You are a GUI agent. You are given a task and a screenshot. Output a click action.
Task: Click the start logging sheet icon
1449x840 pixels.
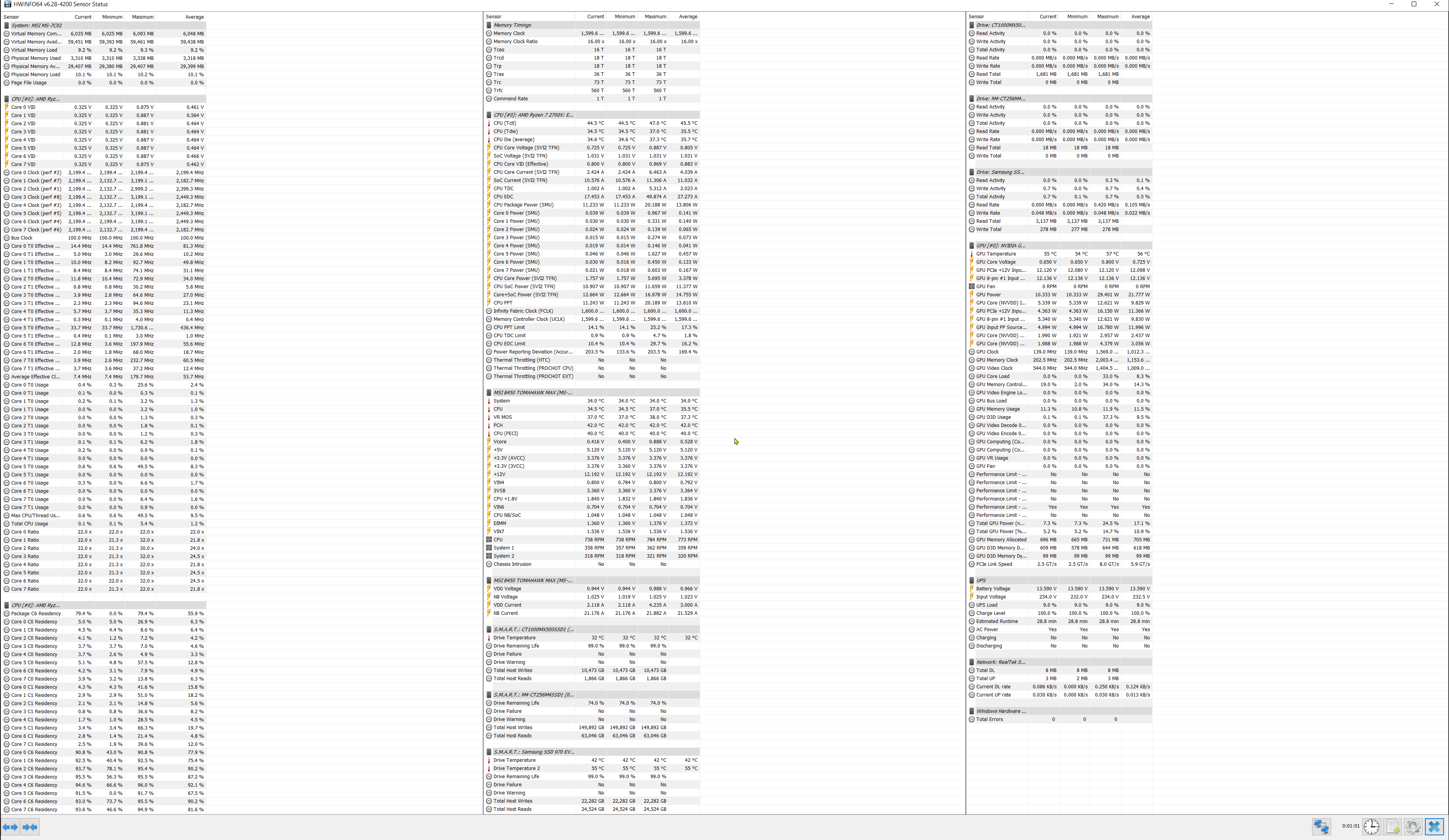pyautogui.click(x=1393, y=827)
